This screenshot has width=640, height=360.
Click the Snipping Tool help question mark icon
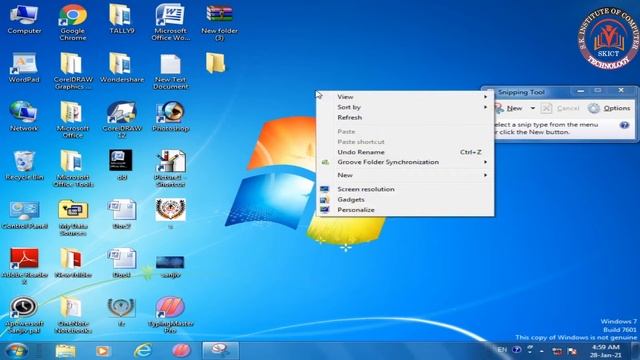[624, 125]
